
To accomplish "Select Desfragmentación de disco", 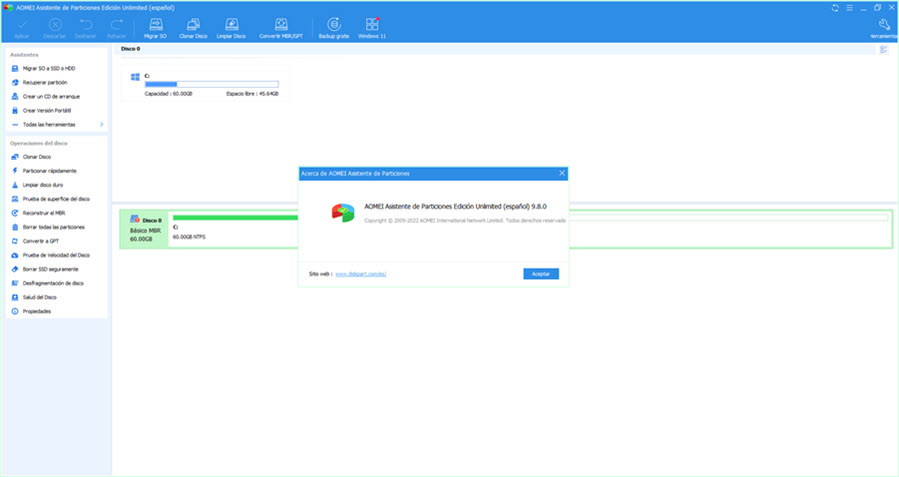I will click(x=53, y=283).
